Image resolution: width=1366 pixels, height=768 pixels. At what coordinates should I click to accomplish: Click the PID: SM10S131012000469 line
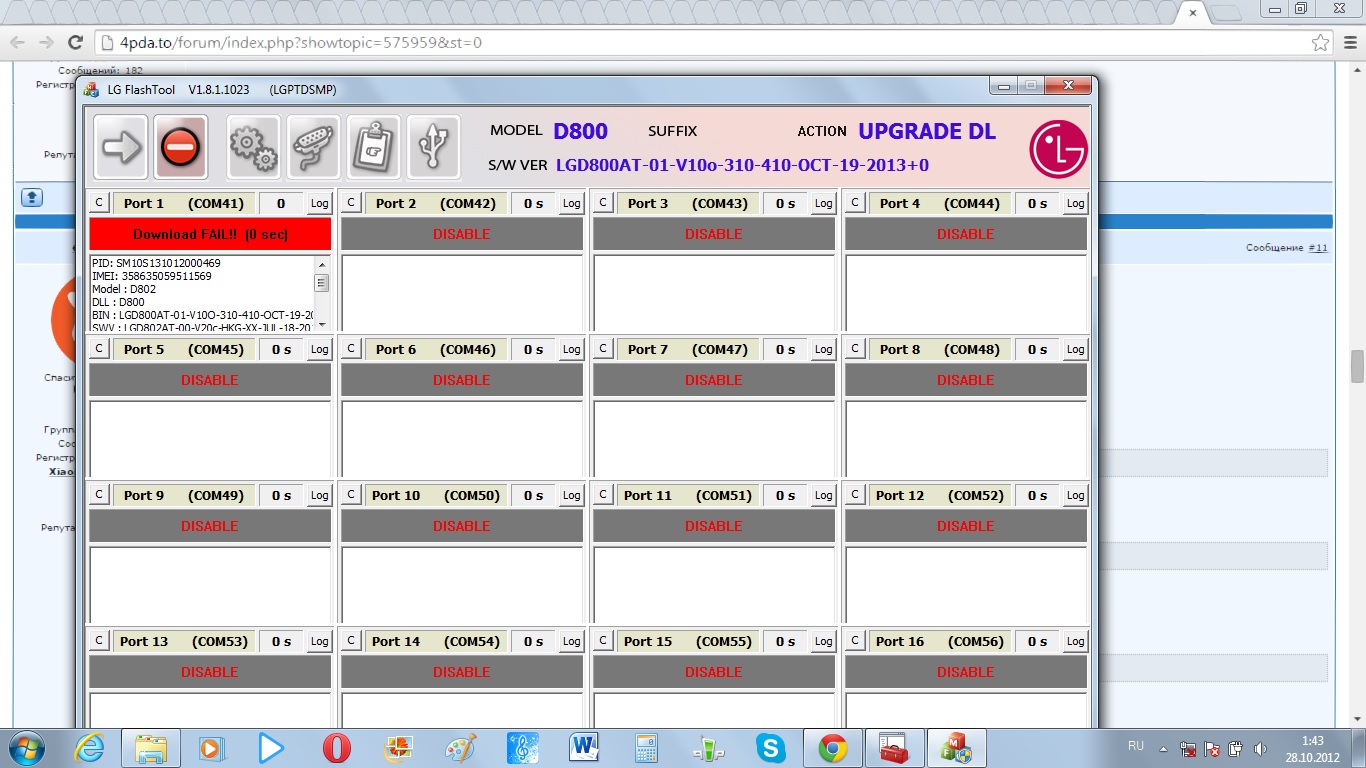pos(156,263)
